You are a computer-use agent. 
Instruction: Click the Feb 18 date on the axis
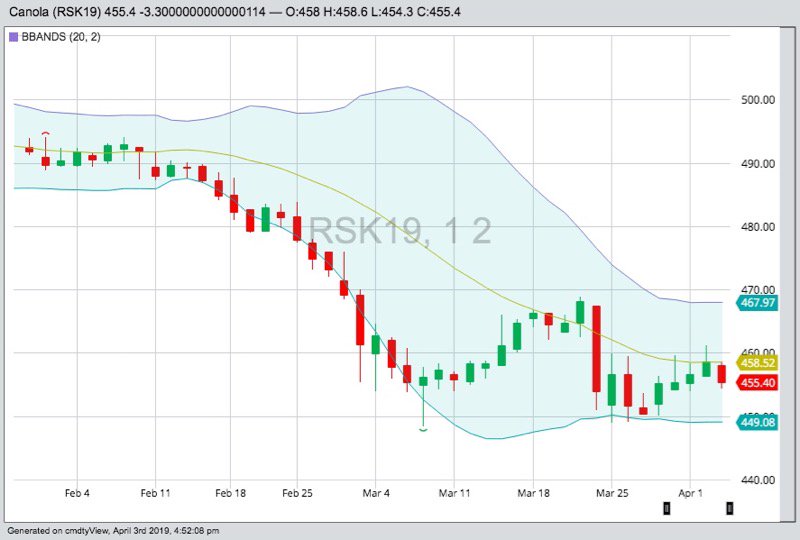pyautogui.click(x=230, y=494)
